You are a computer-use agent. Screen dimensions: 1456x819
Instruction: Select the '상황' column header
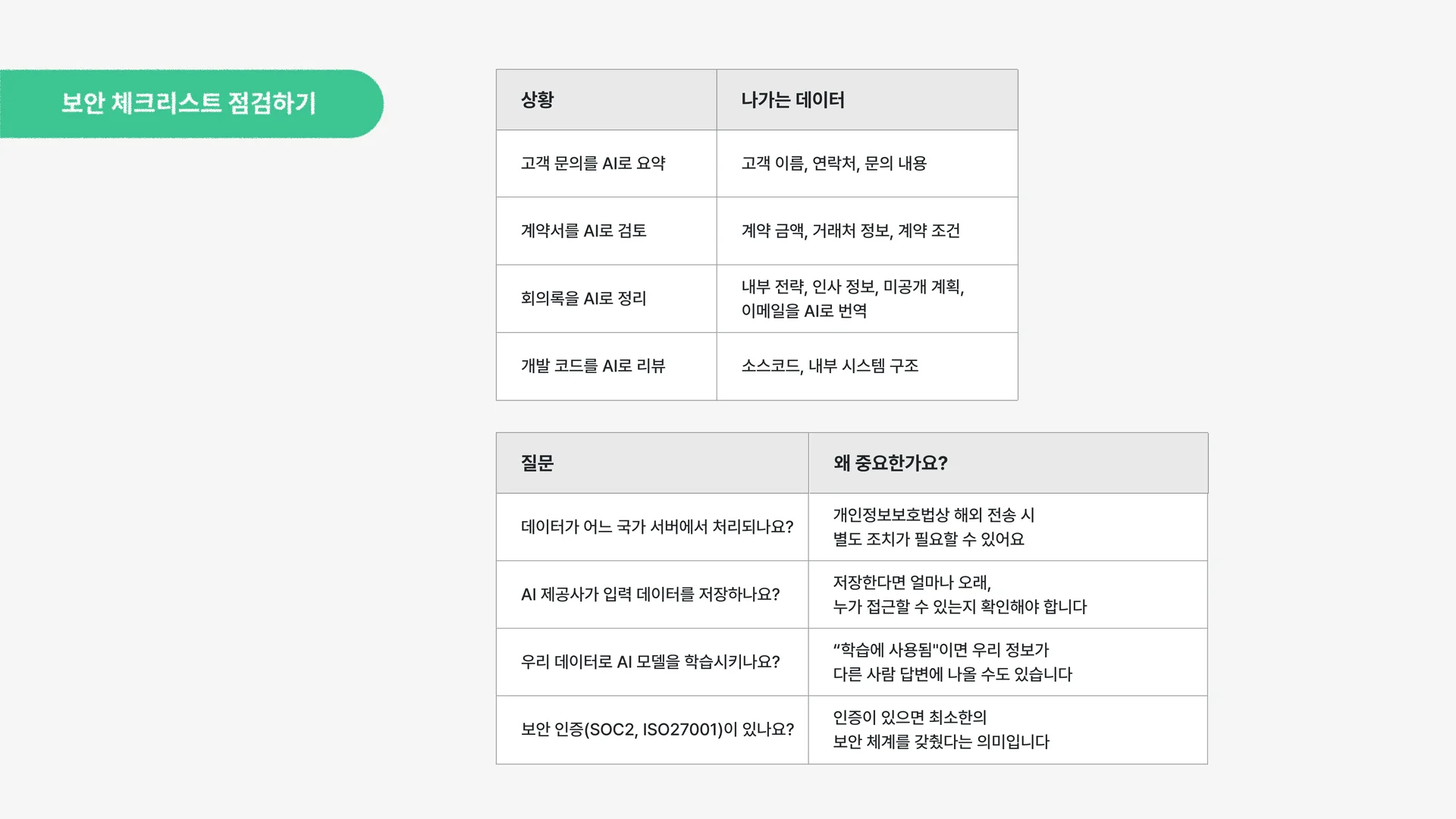[x=538, y=100]
